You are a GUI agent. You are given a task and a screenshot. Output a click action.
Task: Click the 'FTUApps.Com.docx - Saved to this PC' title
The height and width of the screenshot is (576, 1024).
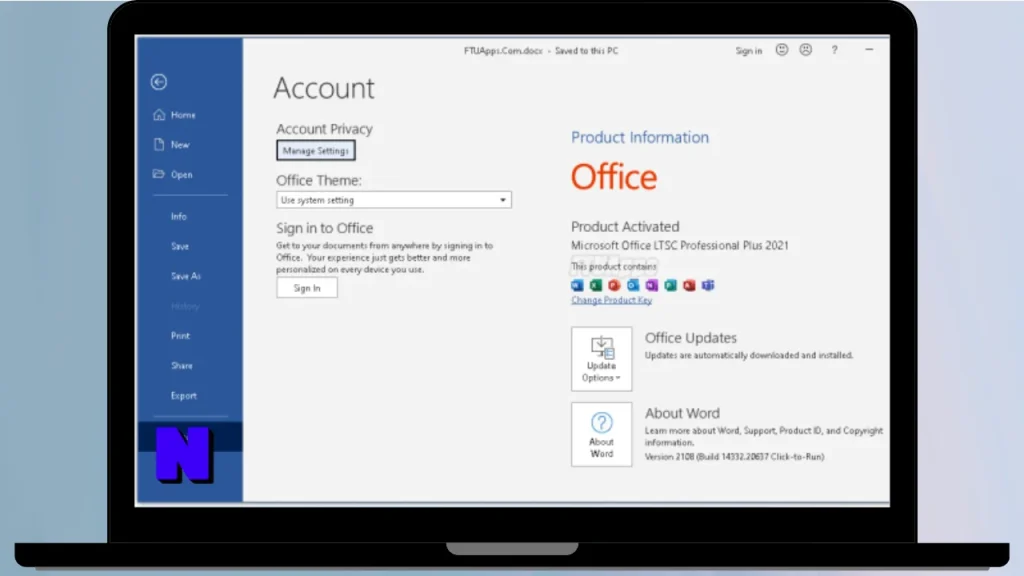[541, 50]
